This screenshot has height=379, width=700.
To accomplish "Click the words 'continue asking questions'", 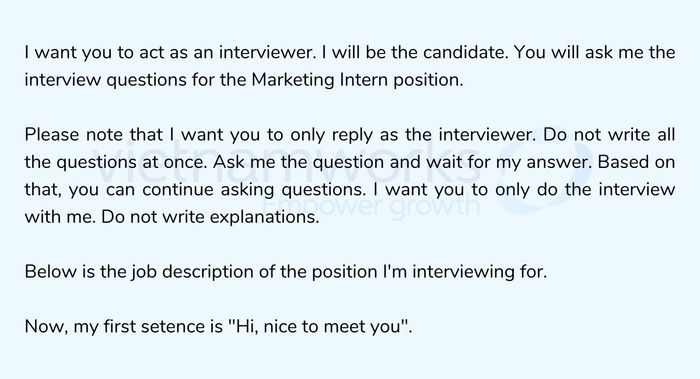I will click(x=253, y=190).
